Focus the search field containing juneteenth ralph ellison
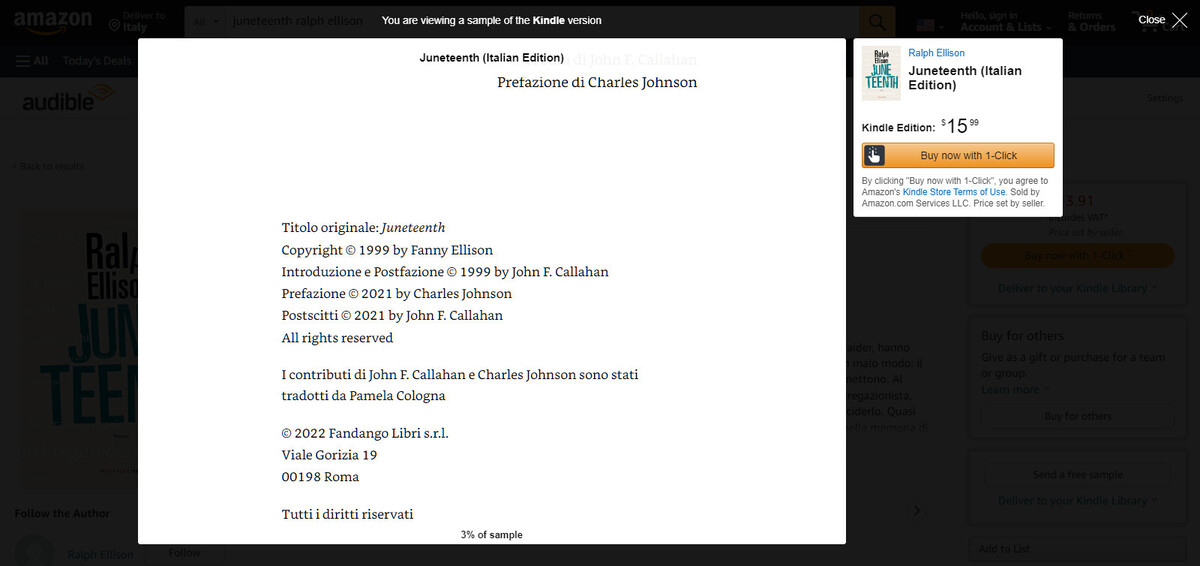 pyautogui.click(x=540, y=21)
